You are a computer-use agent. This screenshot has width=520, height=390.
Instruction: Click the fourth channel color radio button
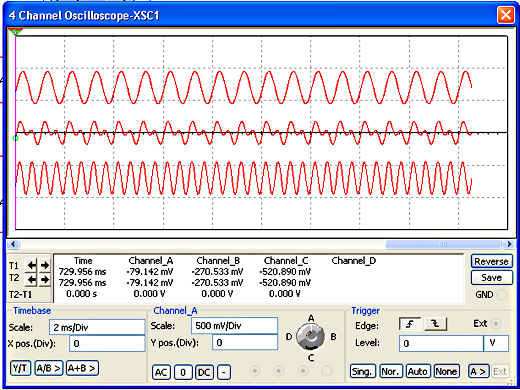pos(327,371)
